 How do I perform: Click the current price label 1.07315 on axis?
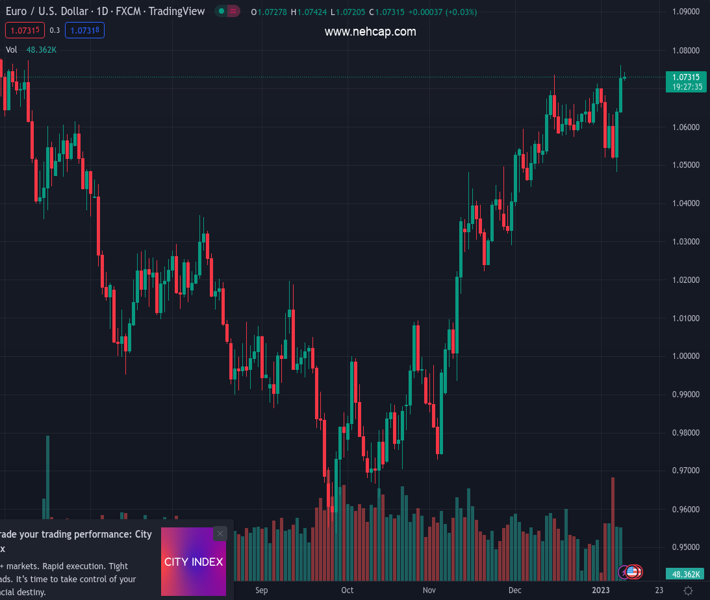(x=685, y=77)
